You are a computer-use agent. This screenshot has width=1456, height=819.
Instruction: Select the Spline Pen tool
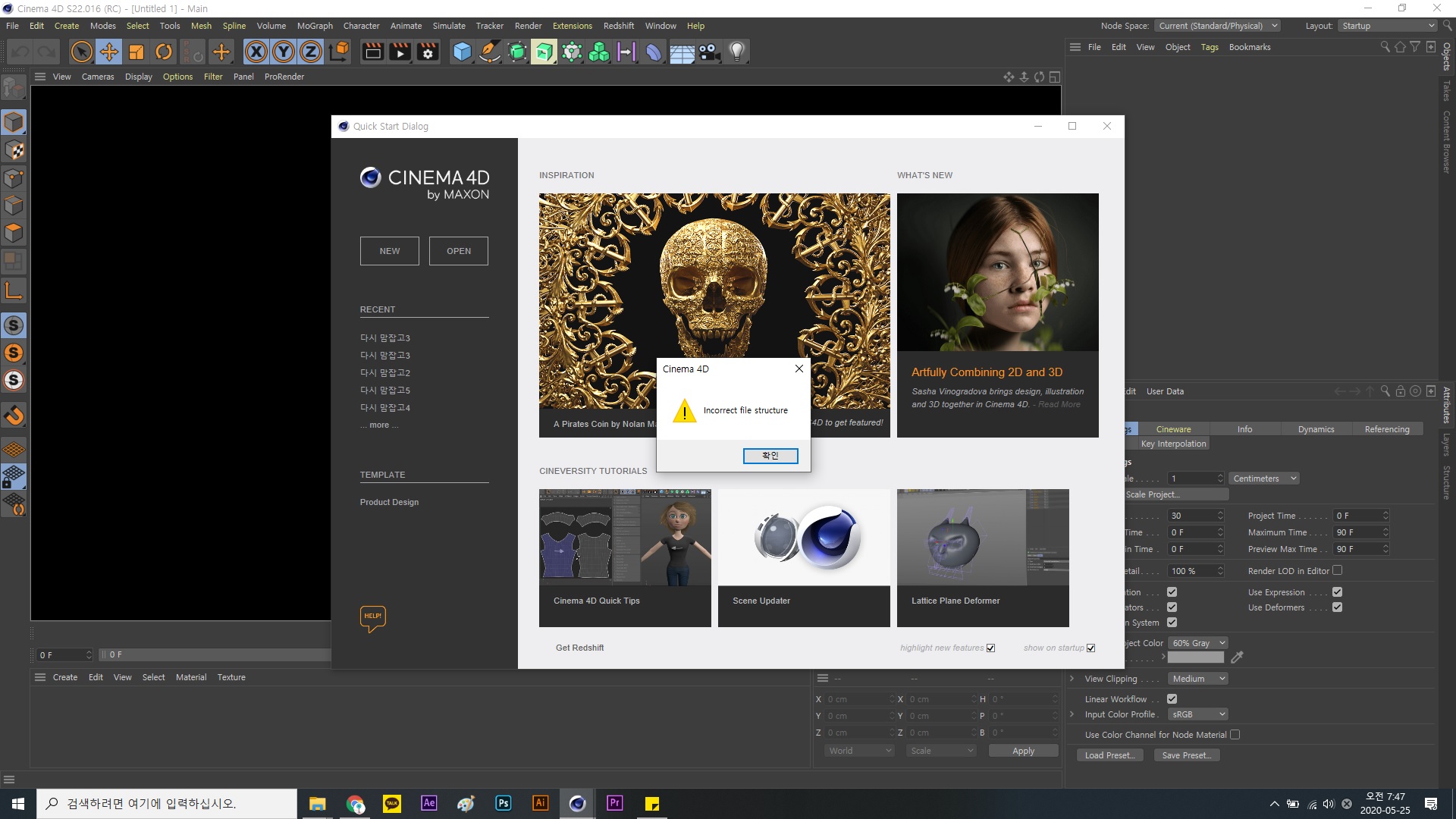click(489, 52)
